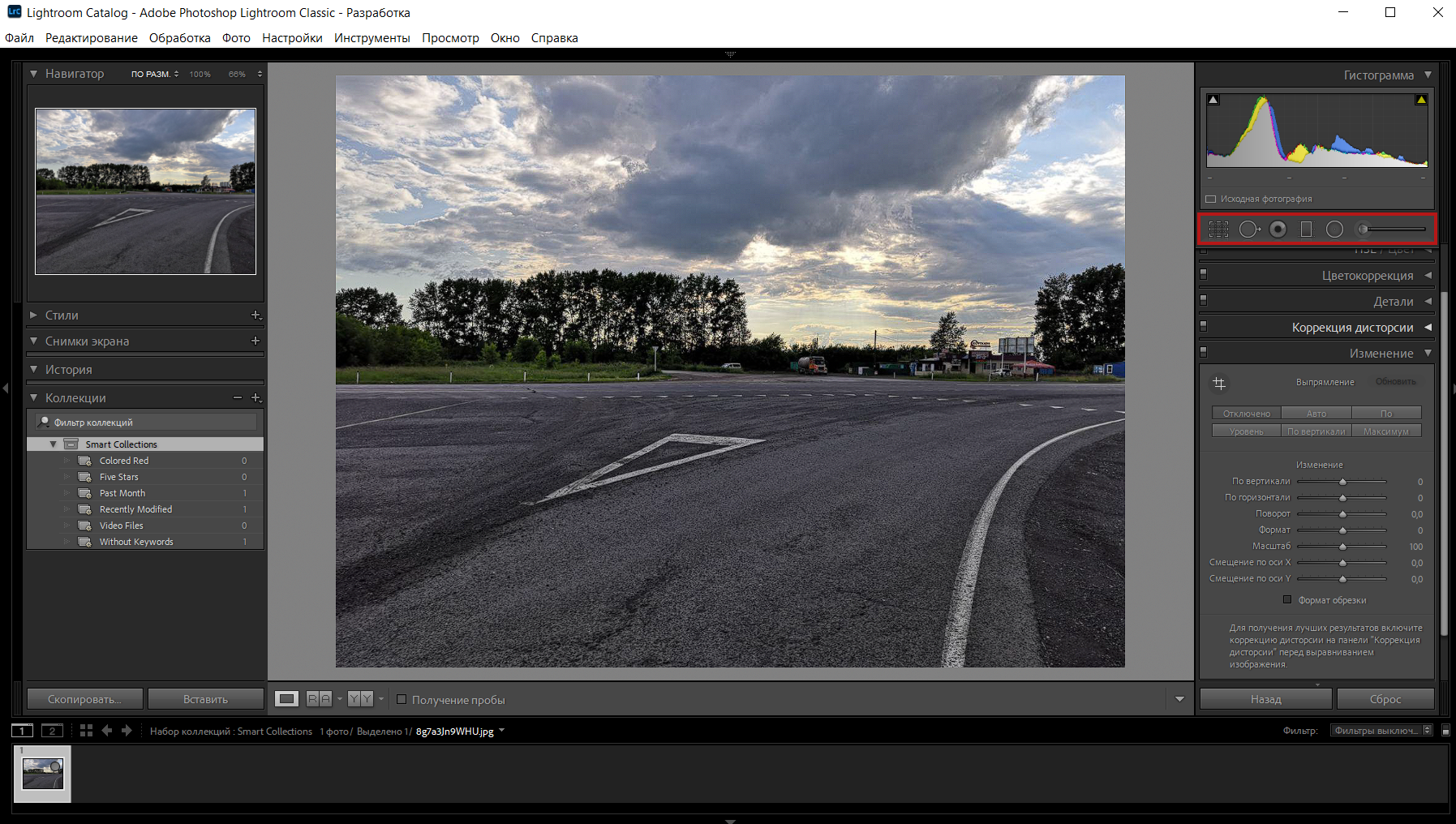Open the Инструменты menu
Image resolution: width=1456 pixels, height=824 pixels.
(372, 38)
